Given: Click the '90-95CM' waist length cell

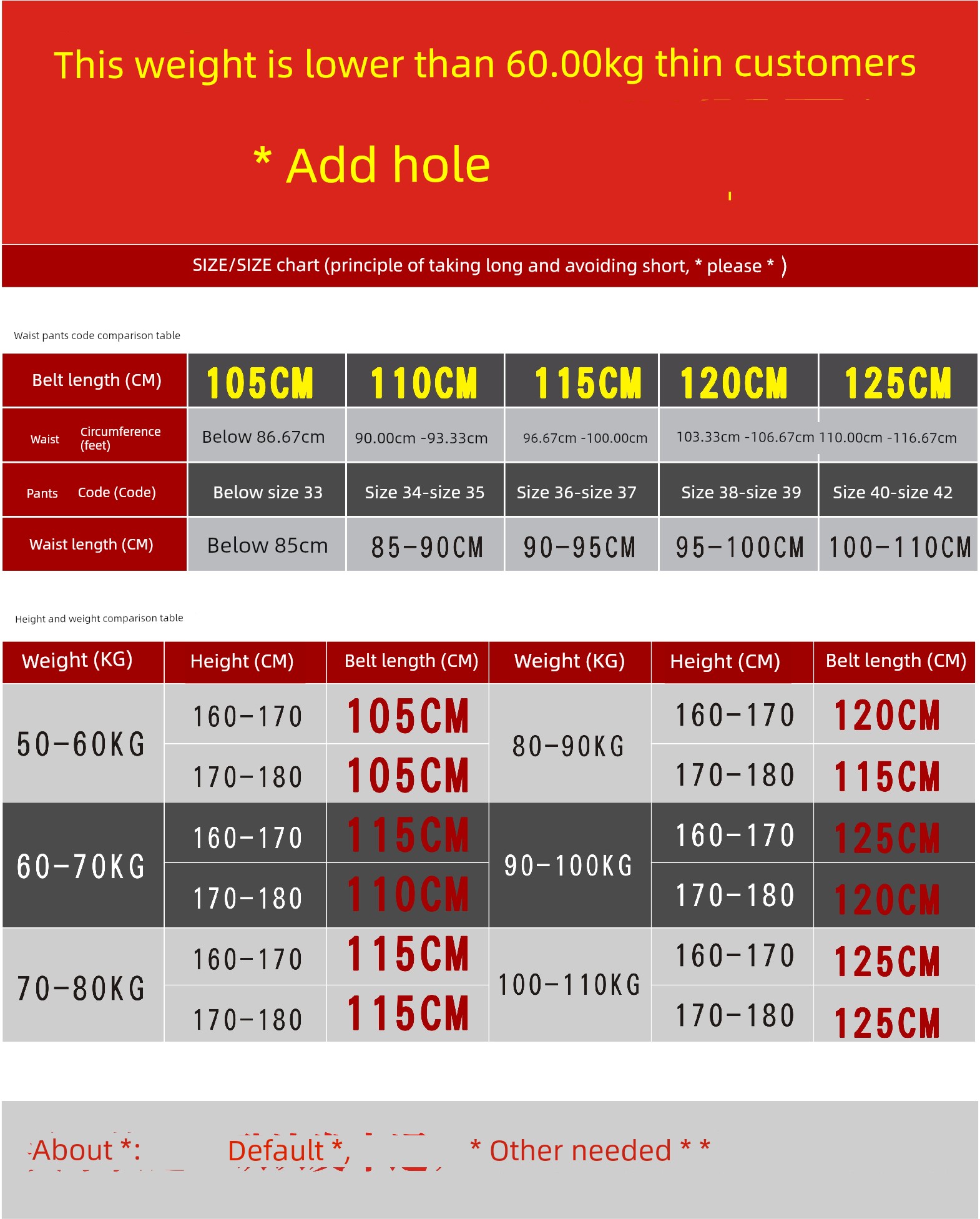Looking at the screenshot, I should click(579, 547).
